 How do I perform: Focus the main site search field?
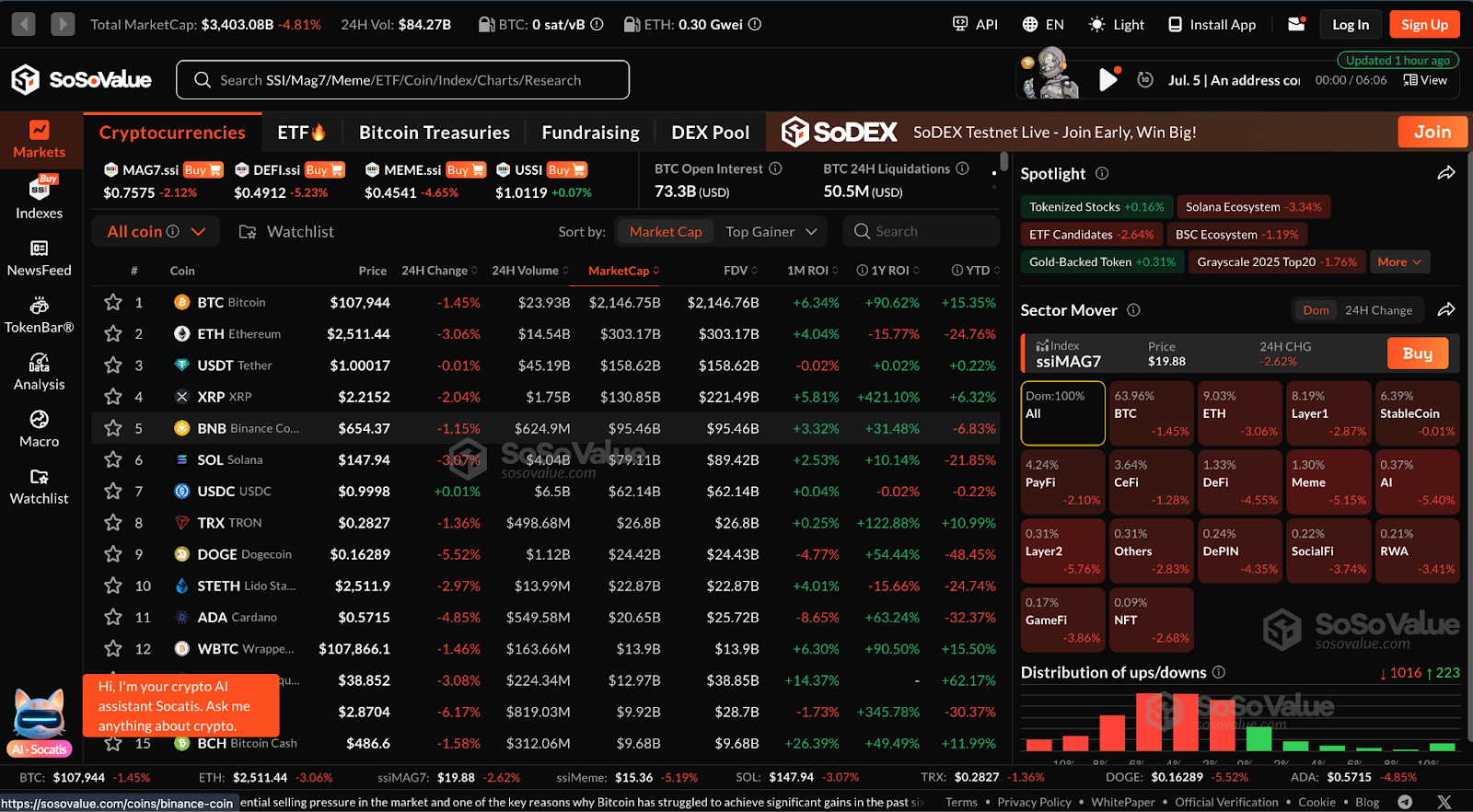(x=402, y=80)
